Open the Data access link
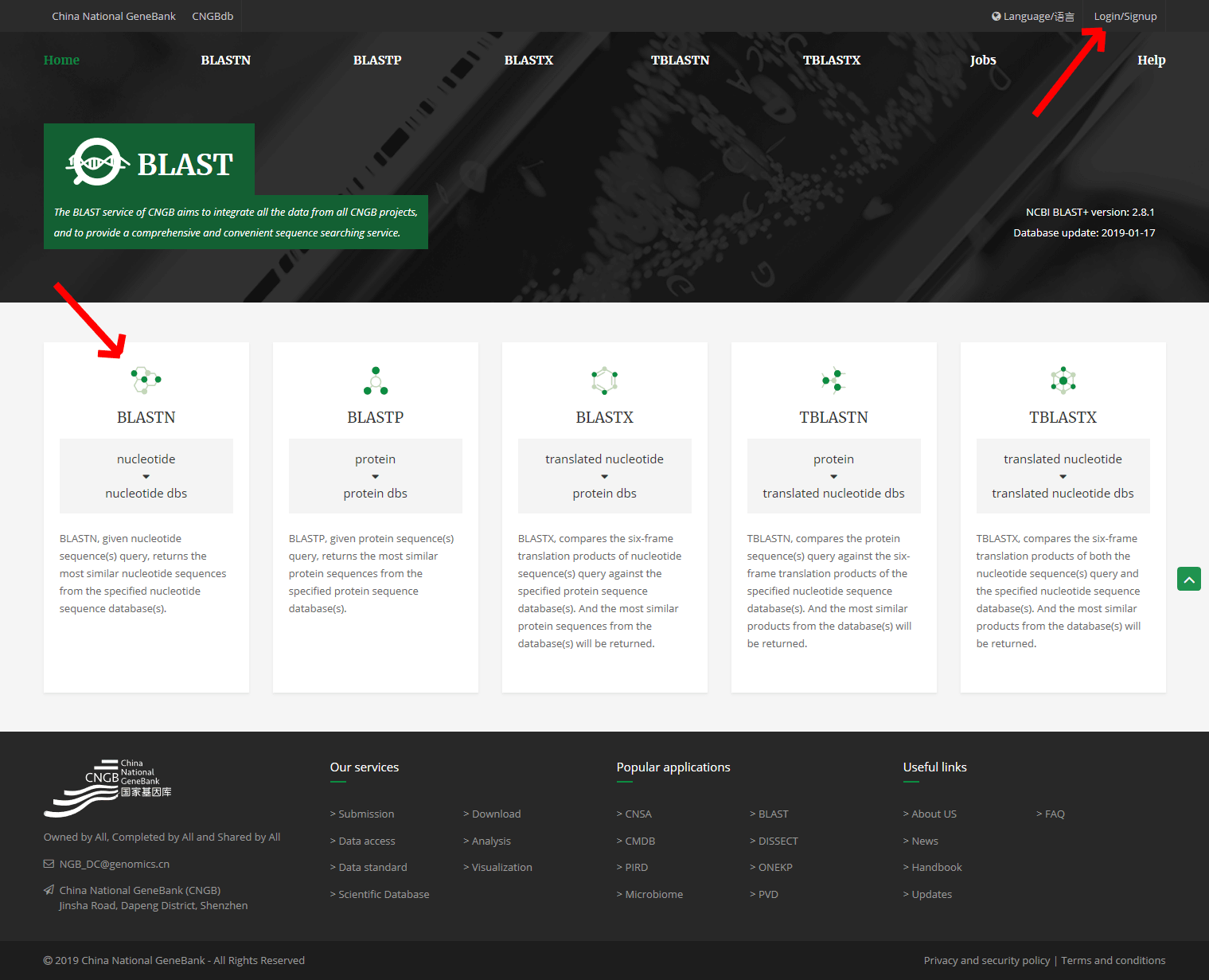Screen dimensions: 1209x980 [363, 841]
